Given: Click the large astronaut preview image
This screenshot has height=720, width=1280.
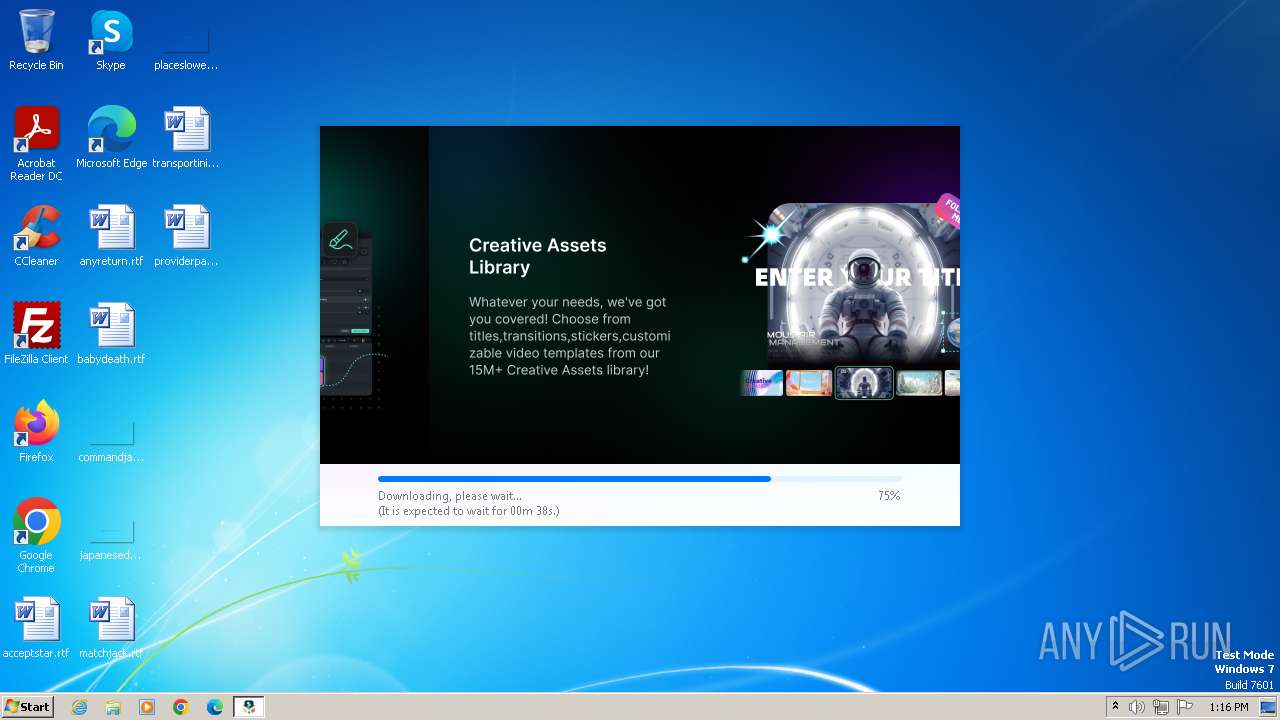Looking at the screenshot, I should click(863, 283).
